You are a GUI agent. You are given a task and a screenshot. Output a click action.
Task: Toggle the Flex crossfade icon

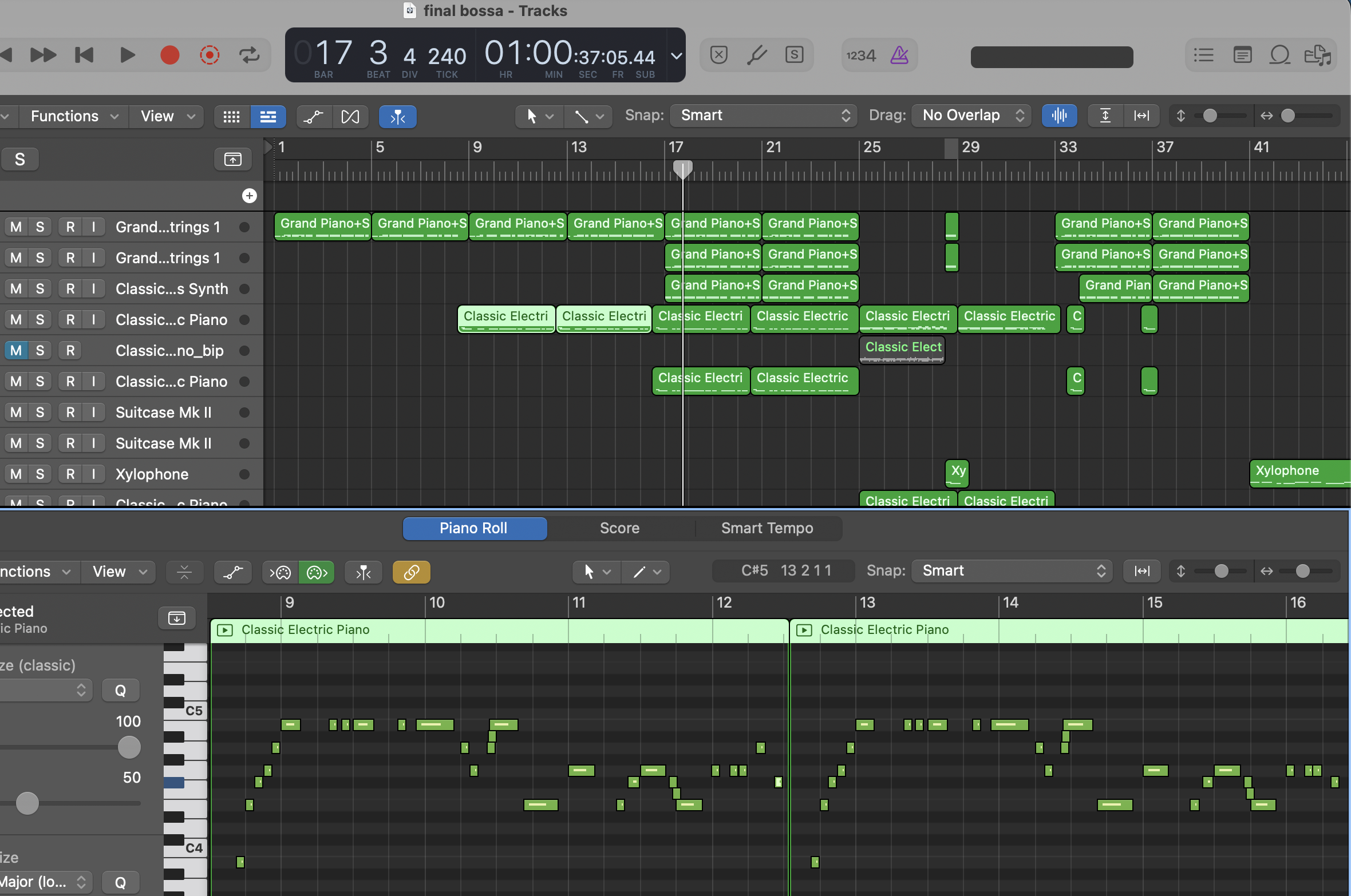click(350, 117)
